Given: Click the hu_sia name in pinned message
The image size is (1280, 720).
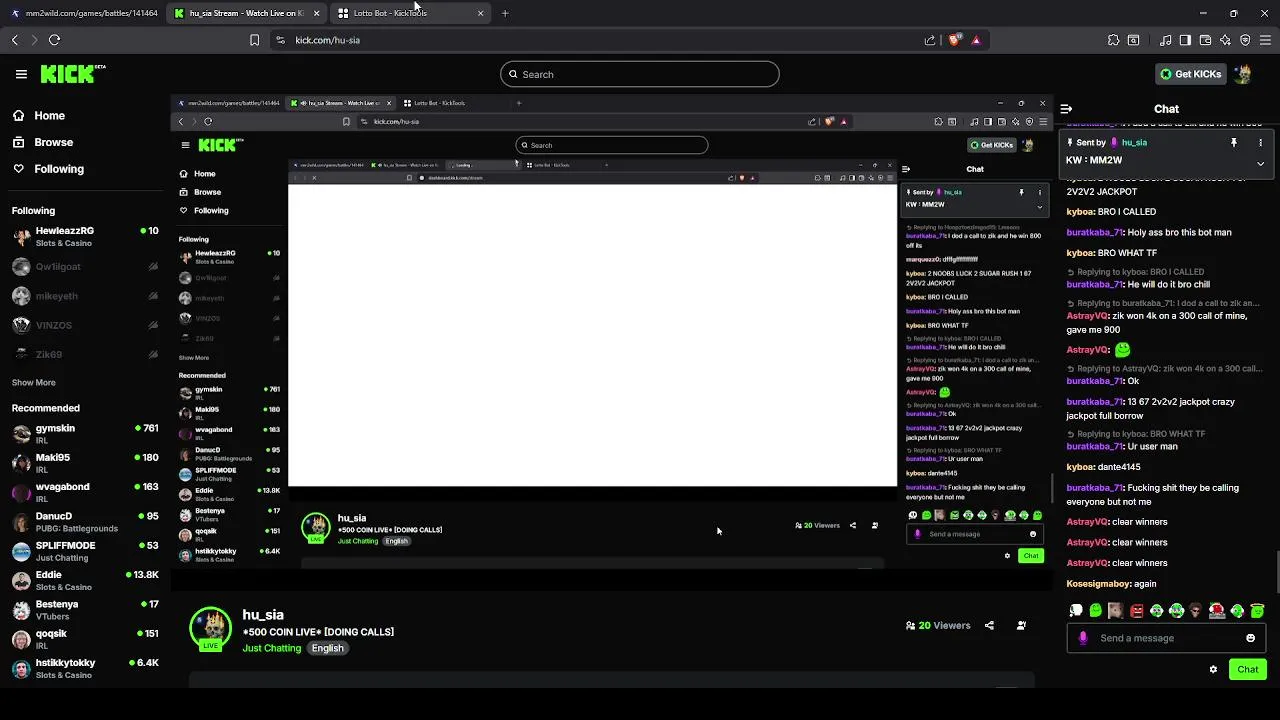Looking at the screenshot, I should point(1134,143).
